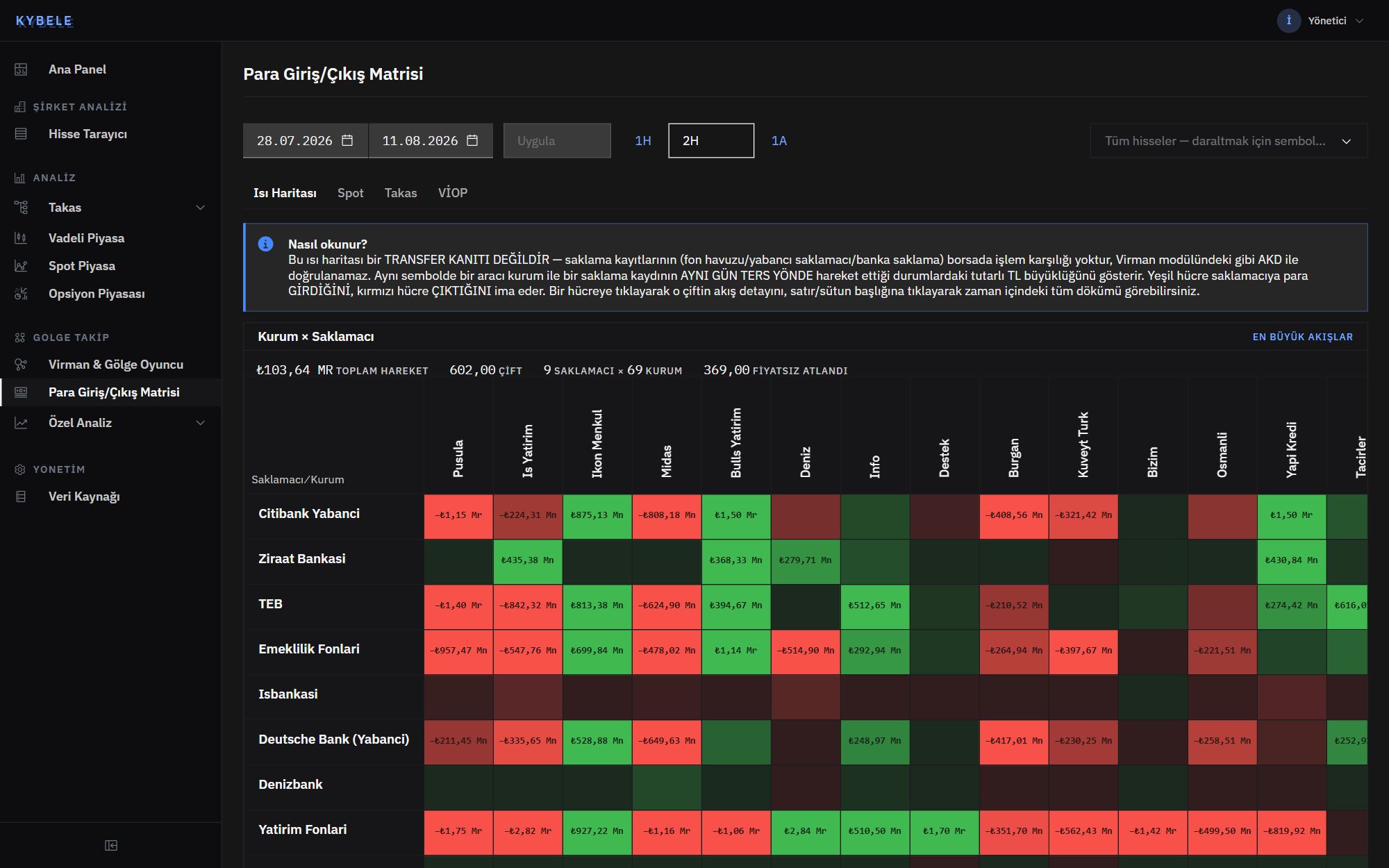Click the ₺430,84 Mn cell

pyautogui.click(x=1292, y=562)
